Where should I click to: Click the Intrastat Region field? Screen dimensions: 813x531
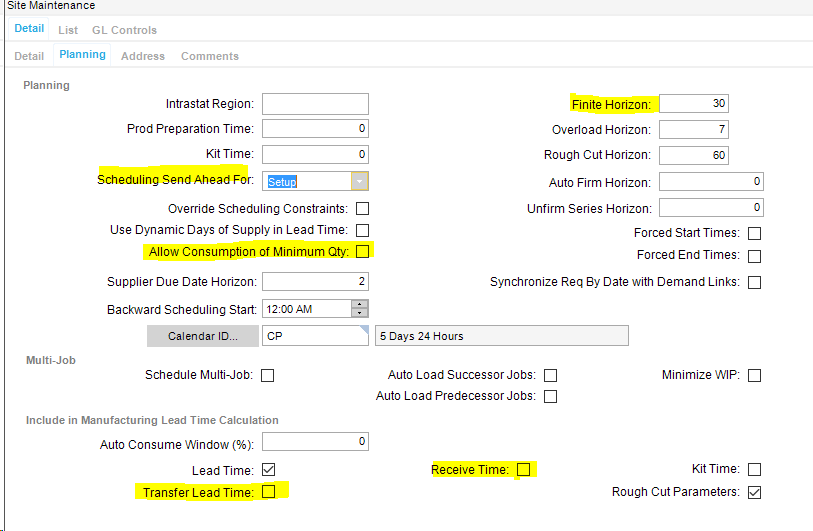315,104
